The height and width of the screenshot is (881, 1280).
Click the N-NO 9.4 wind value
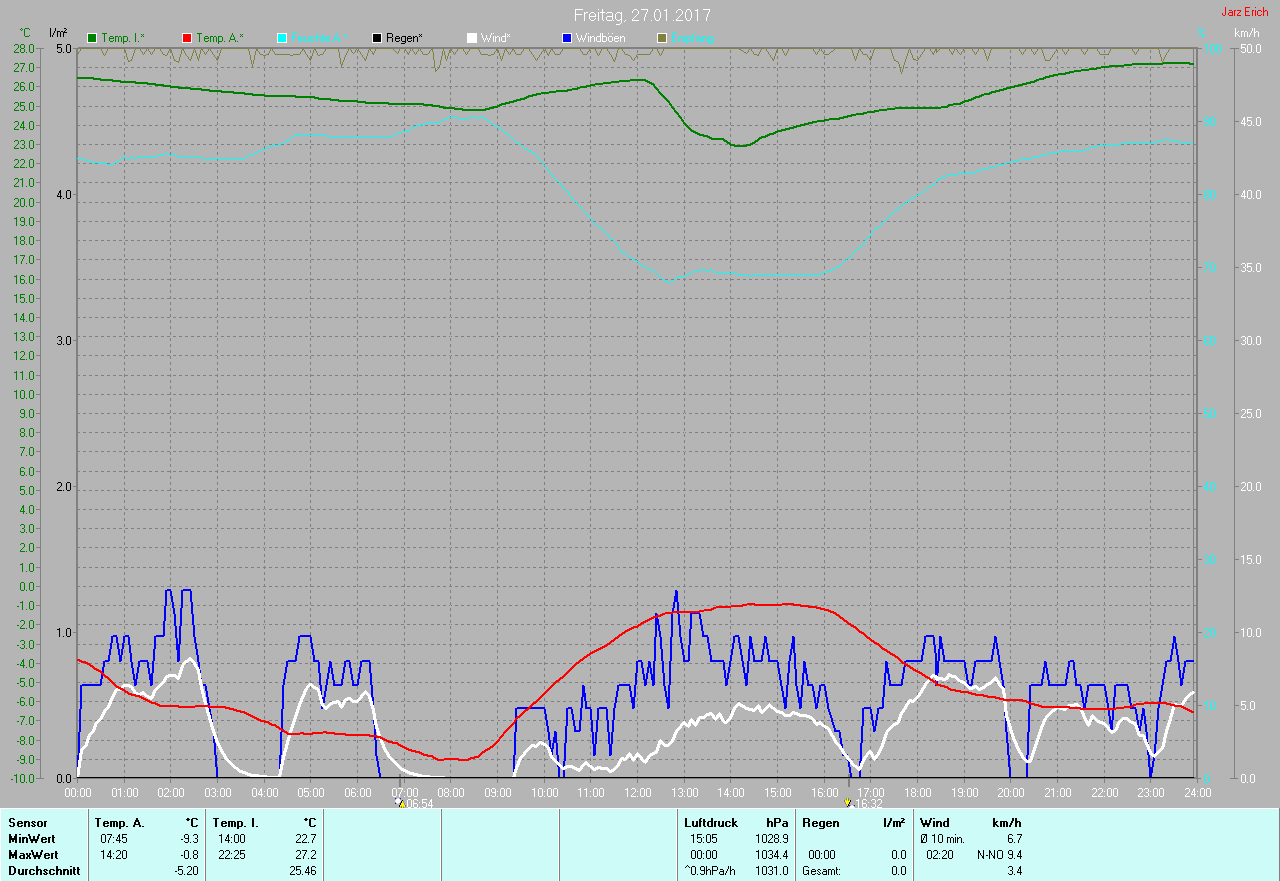pyautogui.click(x=999, y=855)
